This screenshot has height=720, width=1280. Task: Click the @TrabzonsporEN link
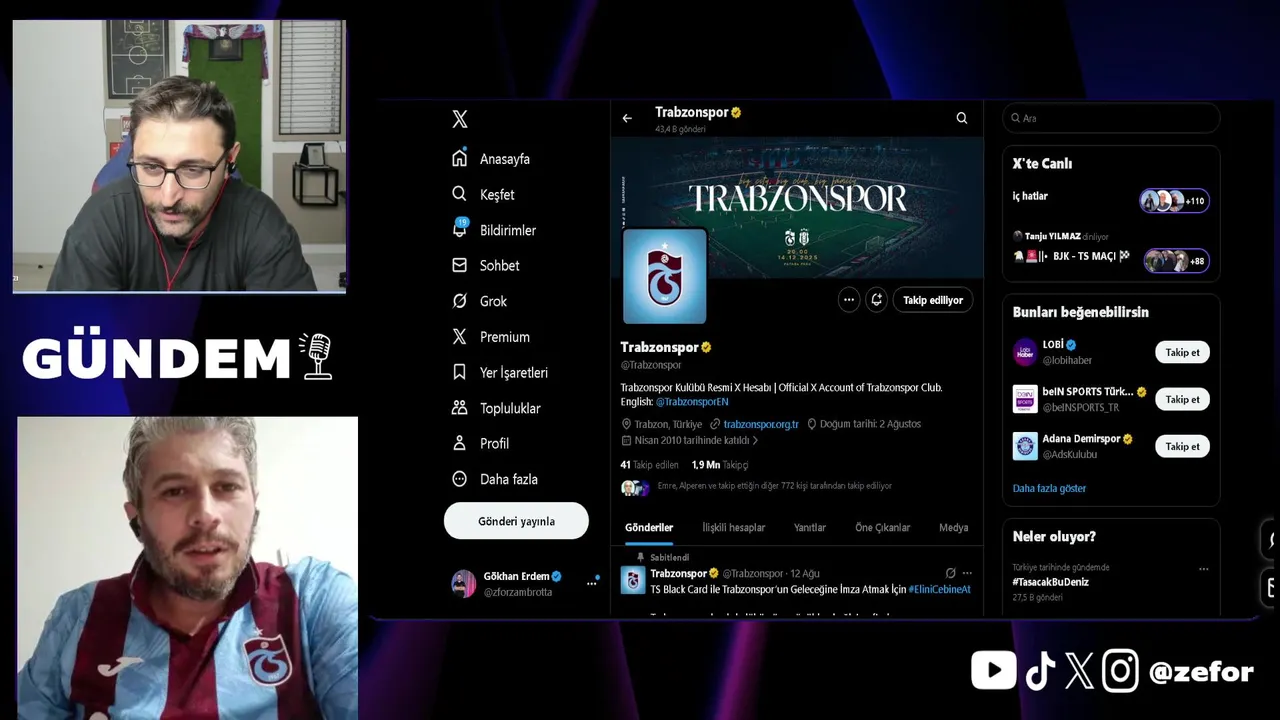[692, 401]
